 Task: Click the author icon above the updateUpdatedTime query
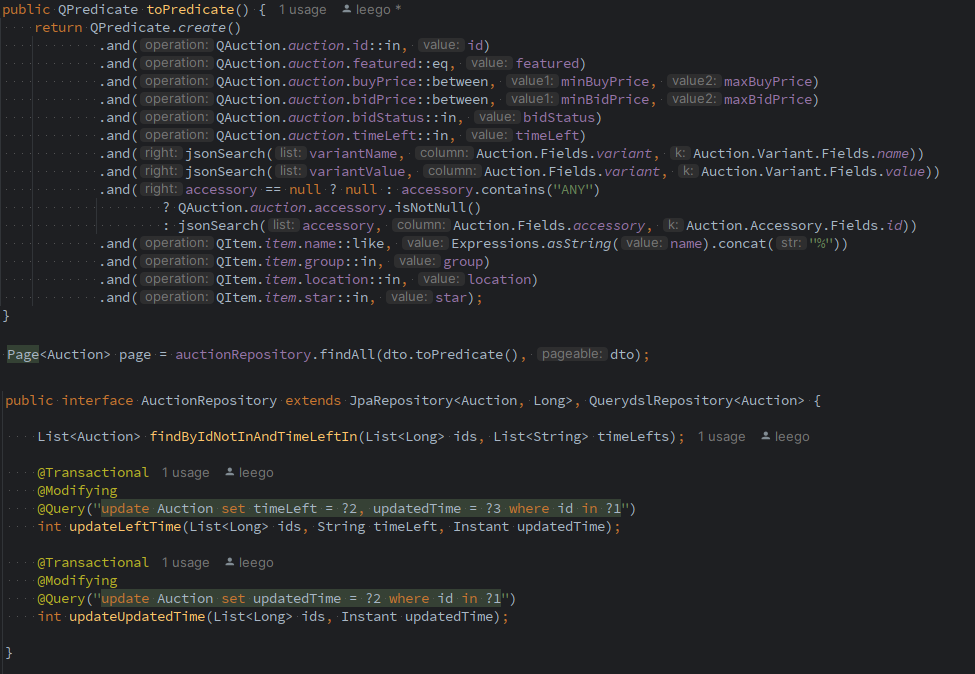(229, 562)
